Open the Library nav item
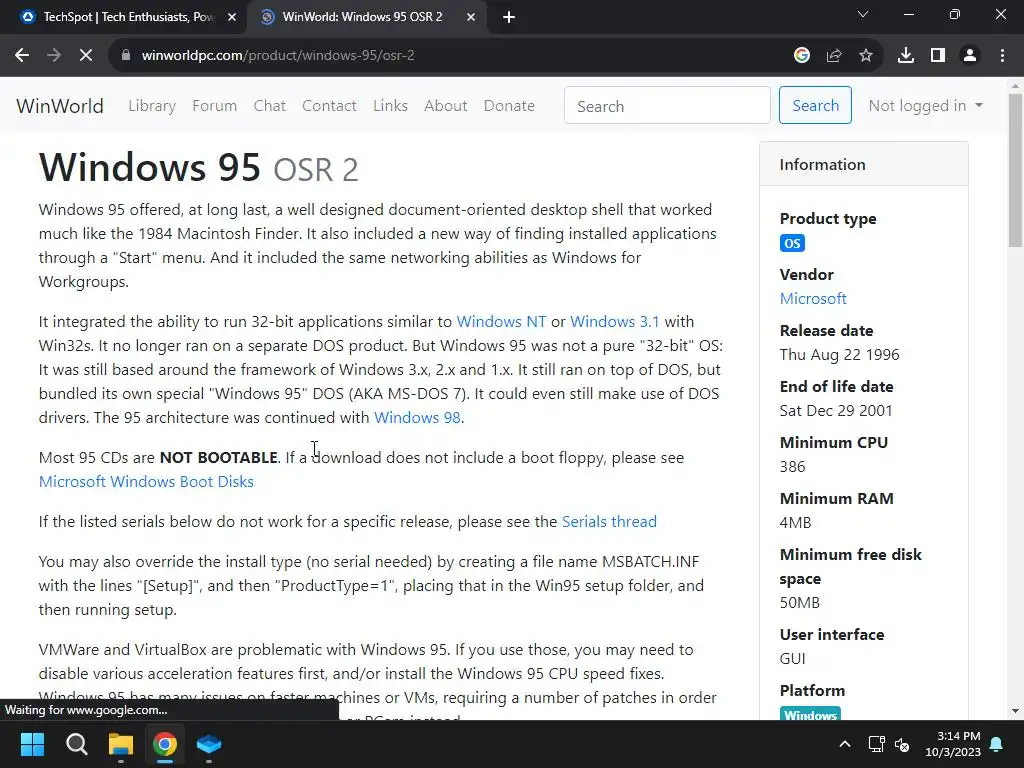This screenshot has height=768, width=1024. (152, 106)
